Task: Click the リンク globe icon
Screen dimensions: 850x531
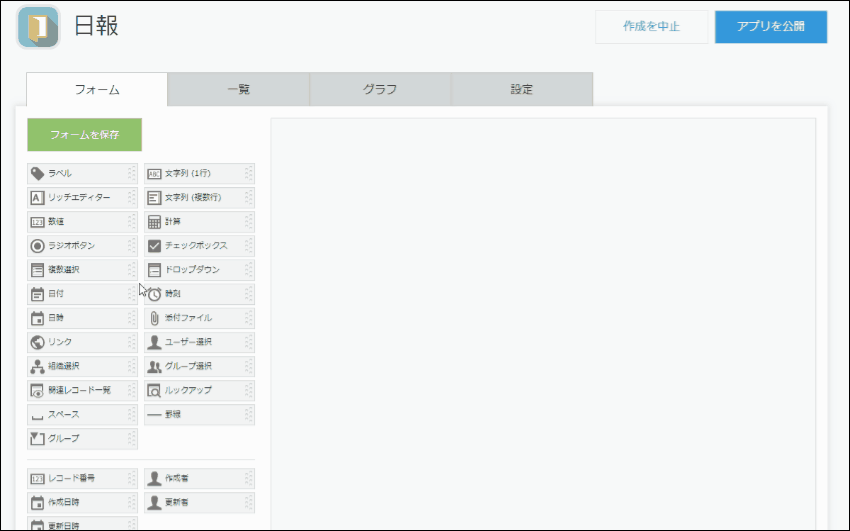Action: [x=38, y=342]
